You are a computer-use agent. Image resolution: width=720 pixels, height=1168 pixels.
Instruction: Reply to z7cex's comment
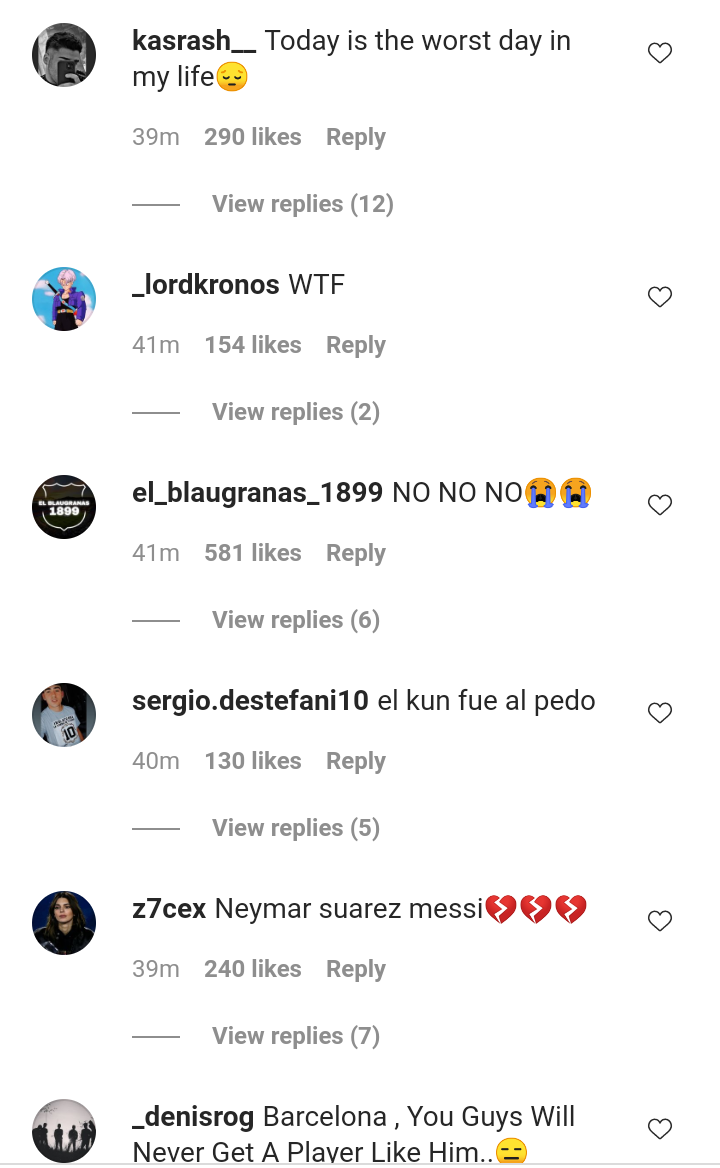tap(355, 970)
